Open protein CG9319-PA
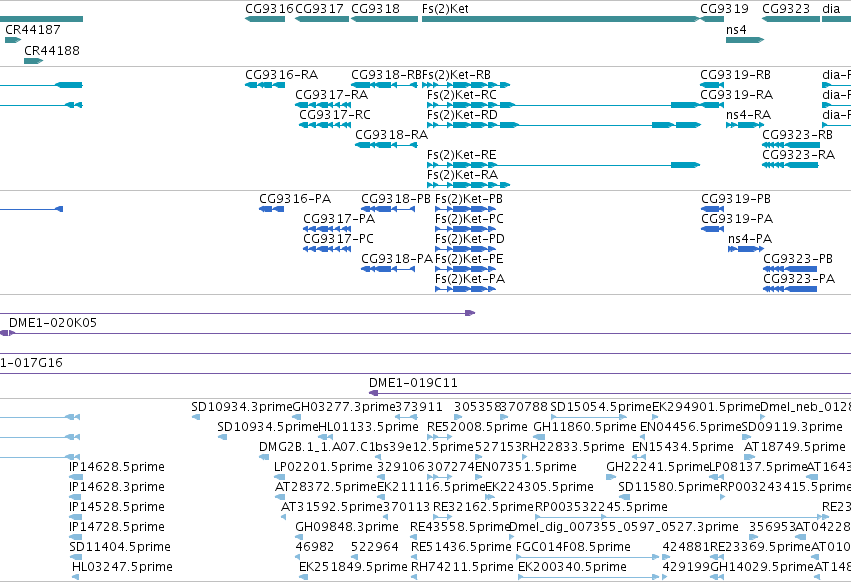The width and height of the screenshot is (851, 582). (737, 219)
